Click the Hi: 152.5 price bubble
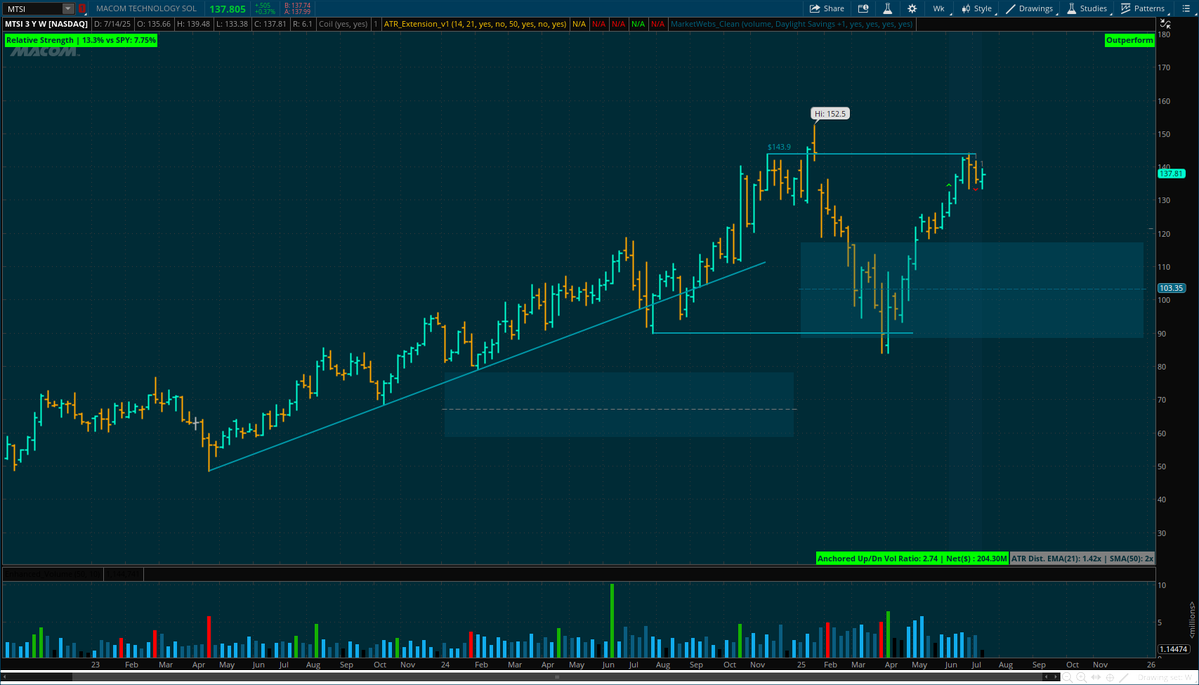 [830, 113]
